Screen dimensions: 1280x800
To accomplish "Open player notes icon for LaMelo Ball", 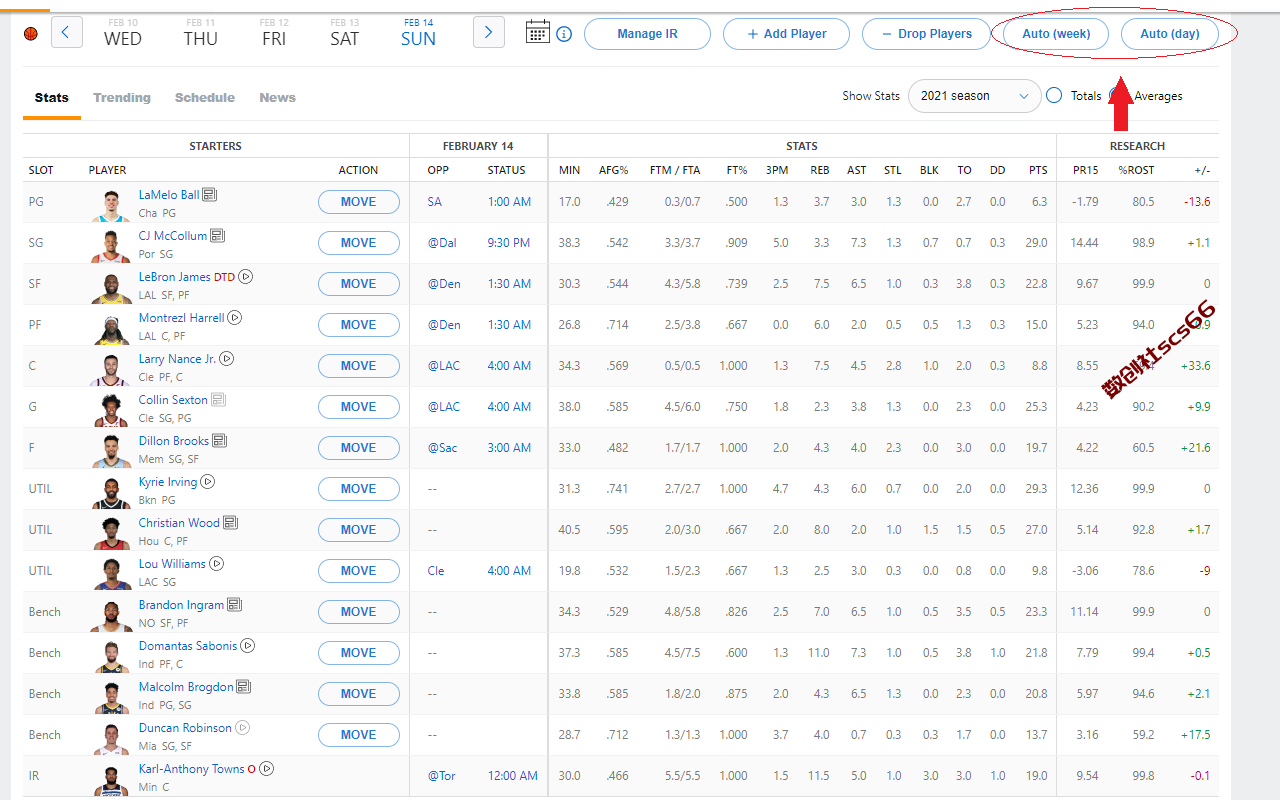I will coord(210,195).
